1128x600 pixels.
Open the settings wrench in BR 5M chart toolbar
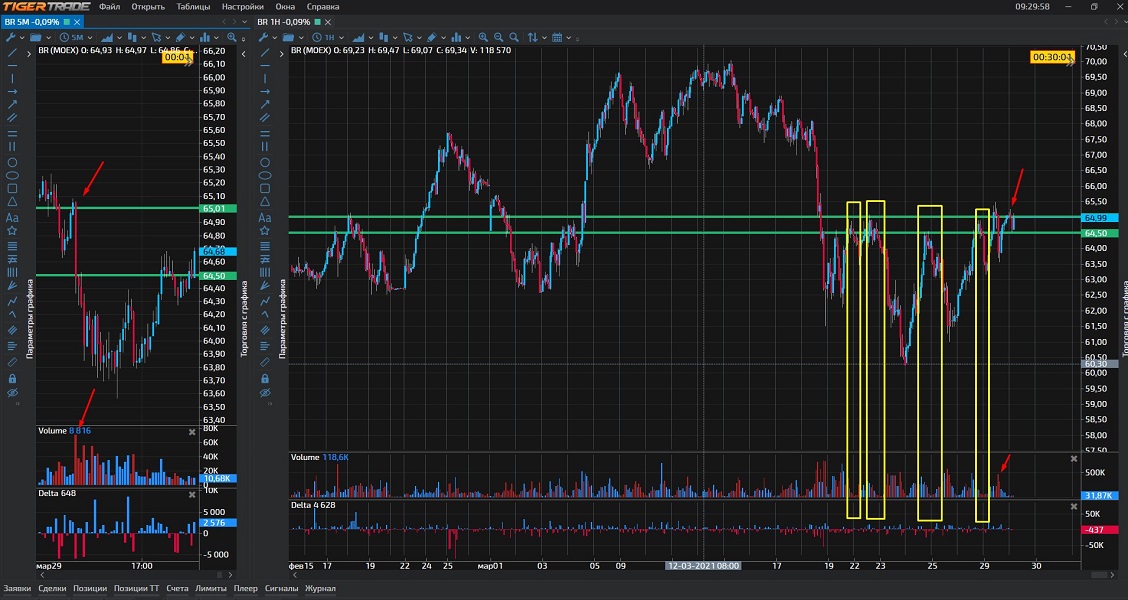[10, 37]
